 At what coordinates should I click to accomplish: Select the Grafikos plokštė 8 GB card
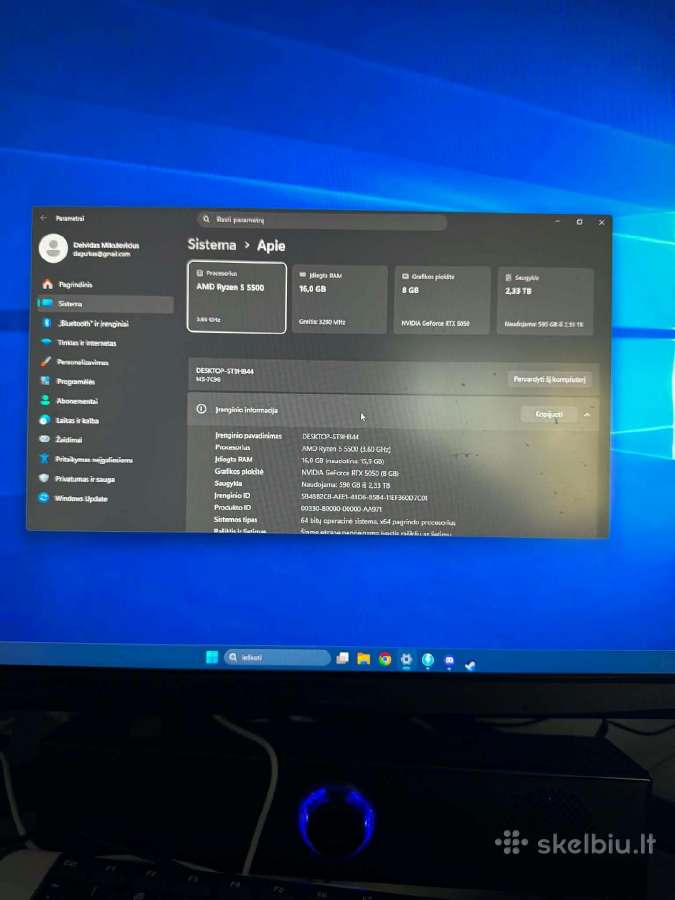point(442,300)
